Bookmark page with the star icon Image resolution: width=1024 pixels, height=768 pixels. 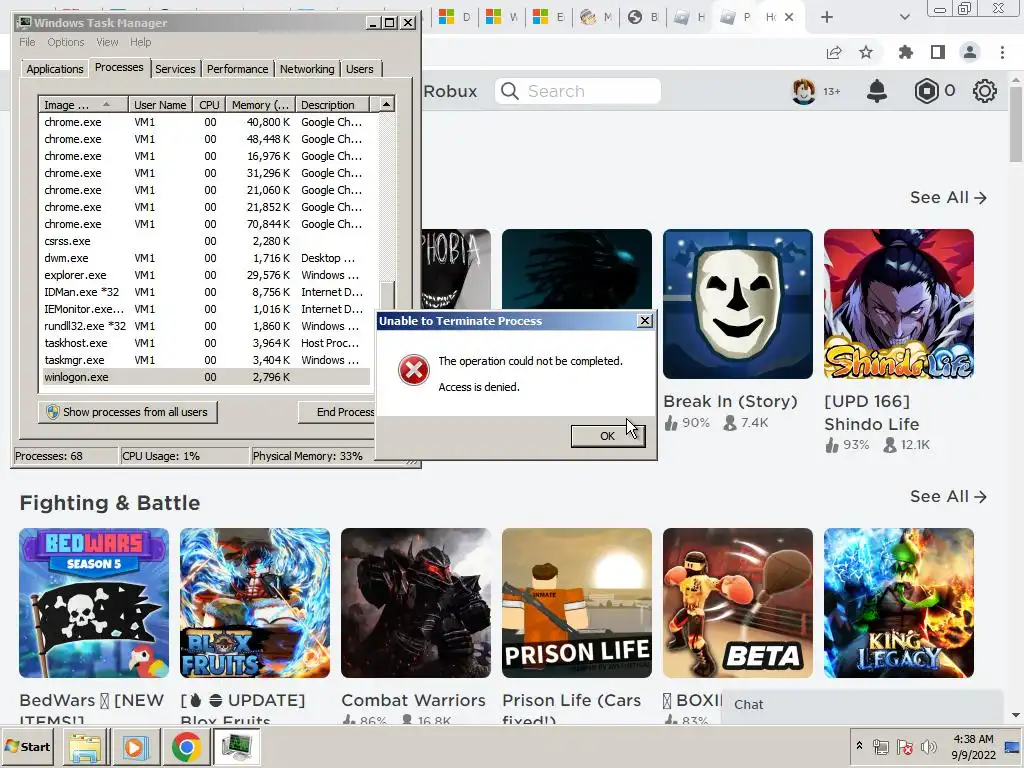(x=866, y=52)
